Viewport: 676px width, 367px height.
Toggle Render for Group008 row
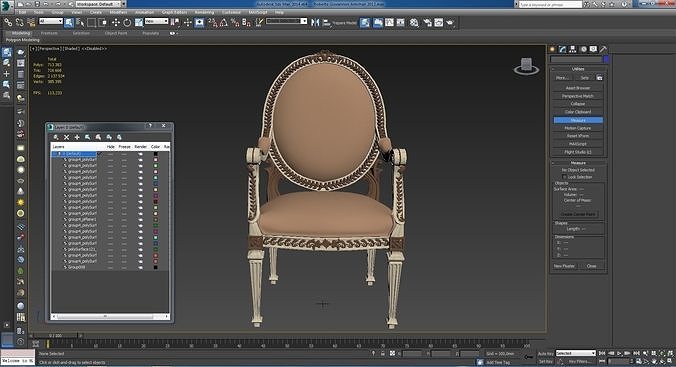(x=140, y=267)
